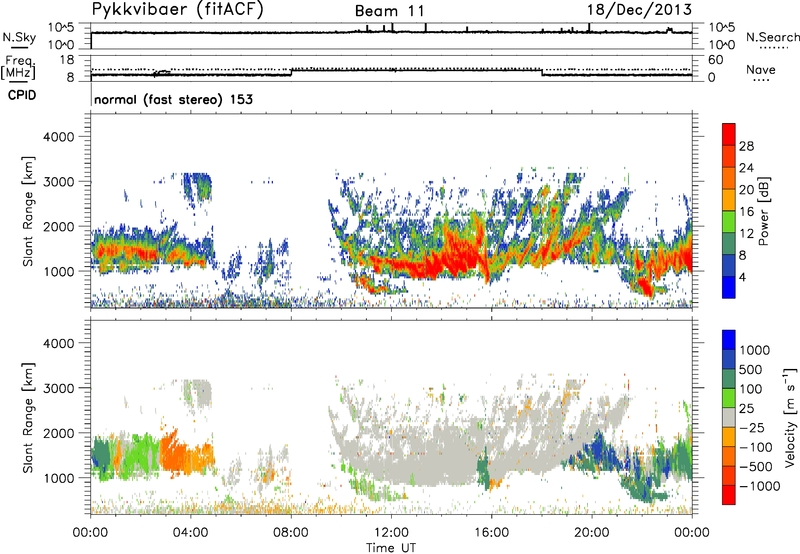Click the 'Velocity [m s-1]' colorbar label
The image size is (800, 554).
[x=790, y=417]
